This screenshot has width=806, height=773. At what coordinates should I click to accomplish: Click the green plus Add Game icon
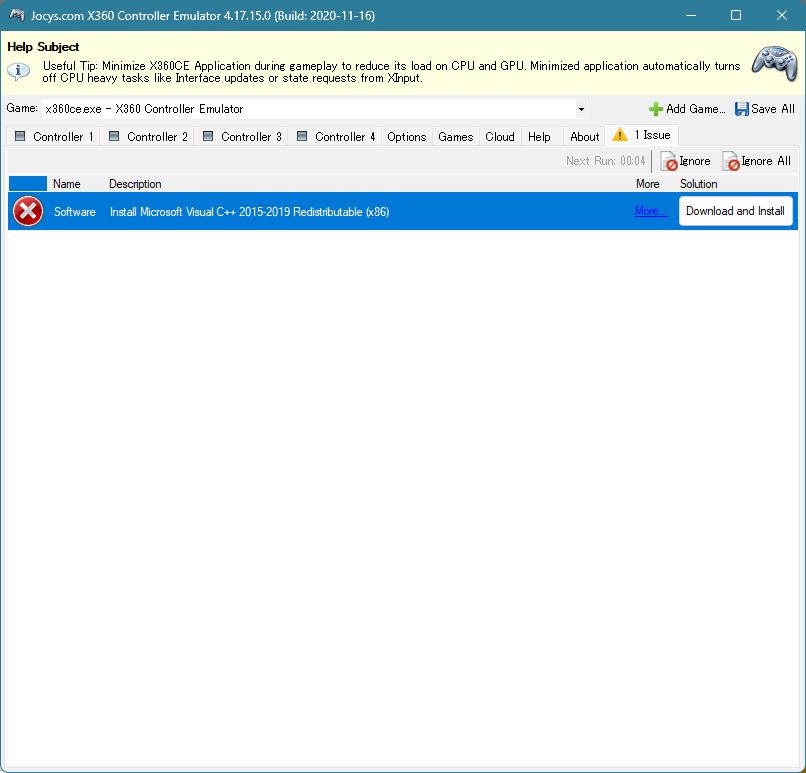point(656,109)
